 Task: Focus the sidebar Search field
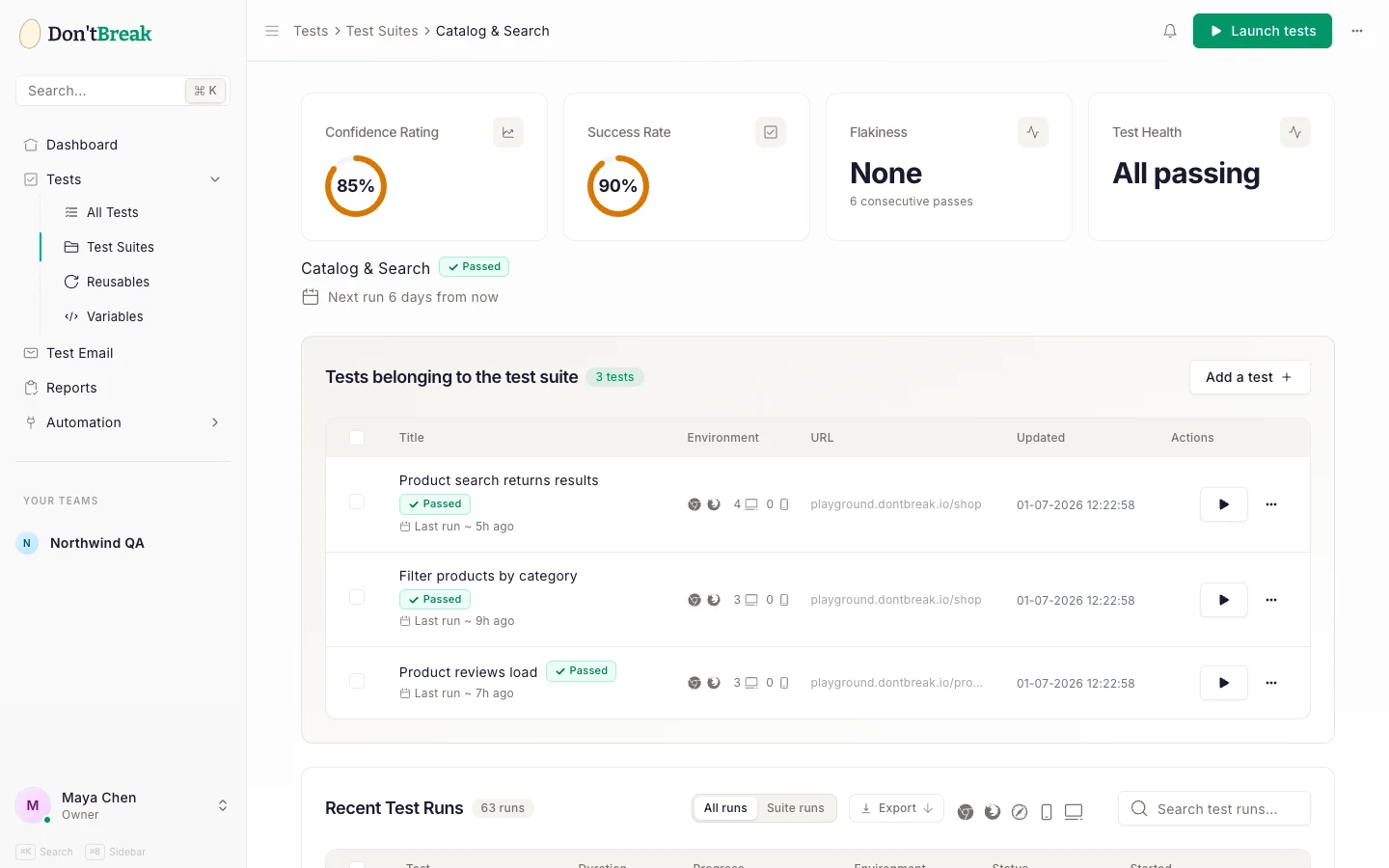click(x=123, y=91)
